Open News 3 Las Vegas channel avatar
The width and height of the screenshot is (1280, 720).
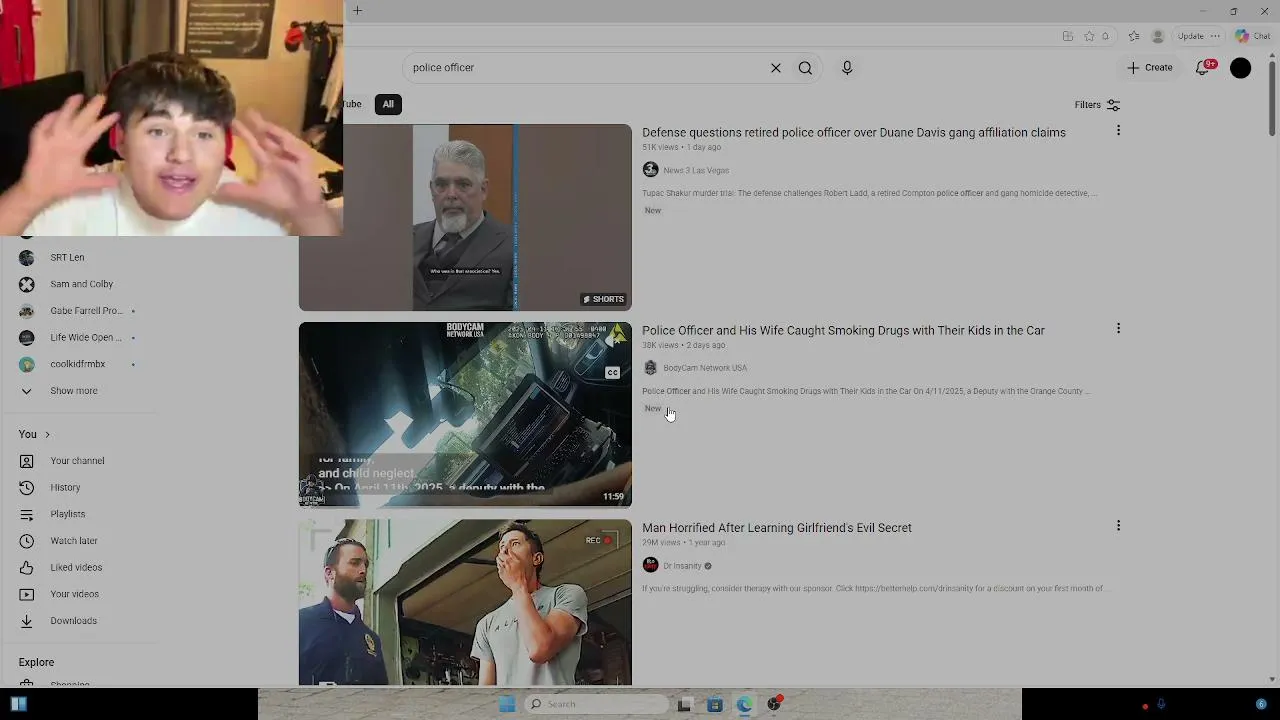[x=650, y=170]
